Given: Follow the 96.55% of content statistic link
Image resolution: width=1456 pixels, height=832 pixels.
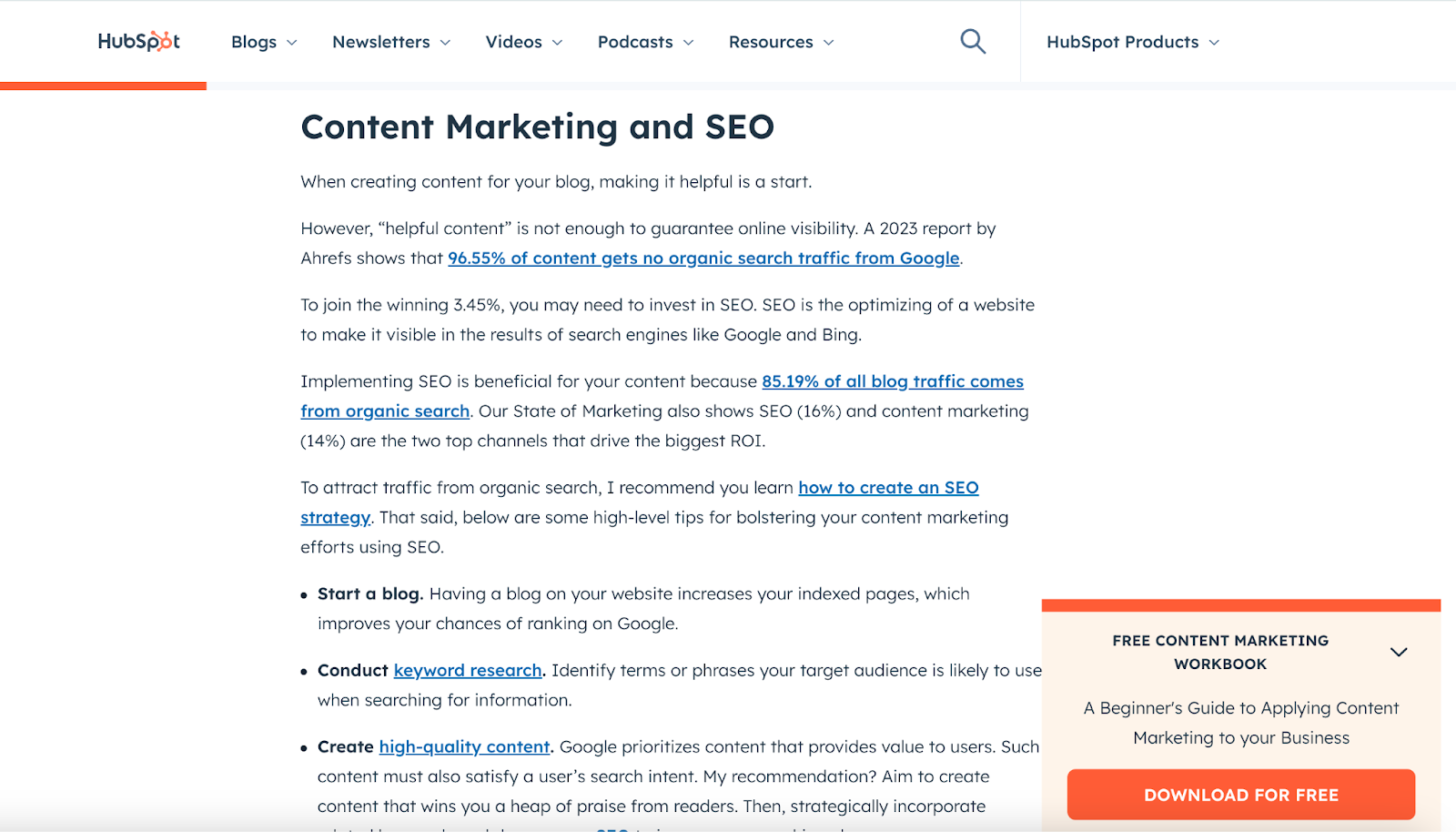Looking at the screenshot, I should point(703,259).
